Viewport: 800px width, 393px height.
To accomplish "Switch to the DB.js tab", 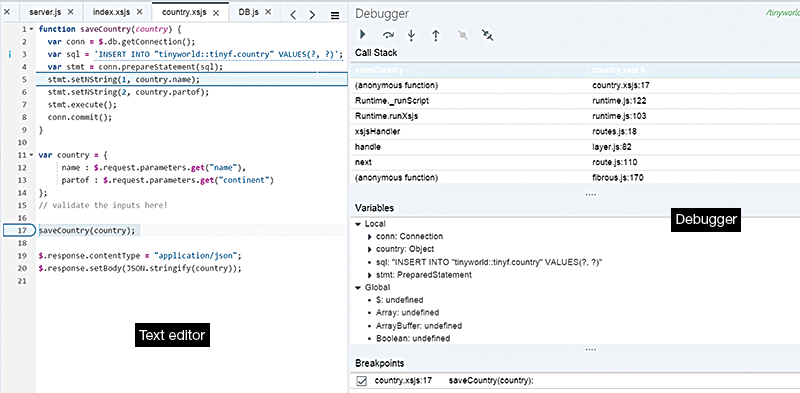I will [250, 11].
